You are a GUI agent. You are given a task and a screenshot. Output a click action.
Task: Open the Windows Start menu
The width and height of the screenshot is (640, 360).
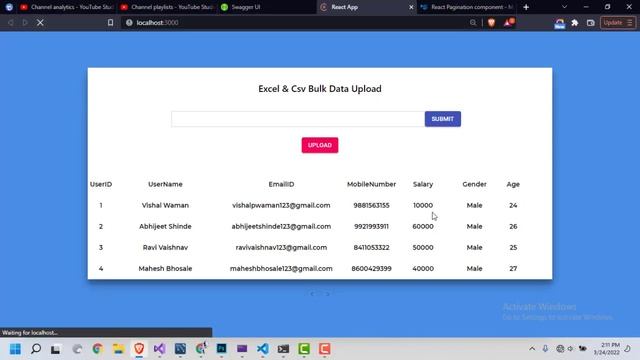[x=15, y=349]
